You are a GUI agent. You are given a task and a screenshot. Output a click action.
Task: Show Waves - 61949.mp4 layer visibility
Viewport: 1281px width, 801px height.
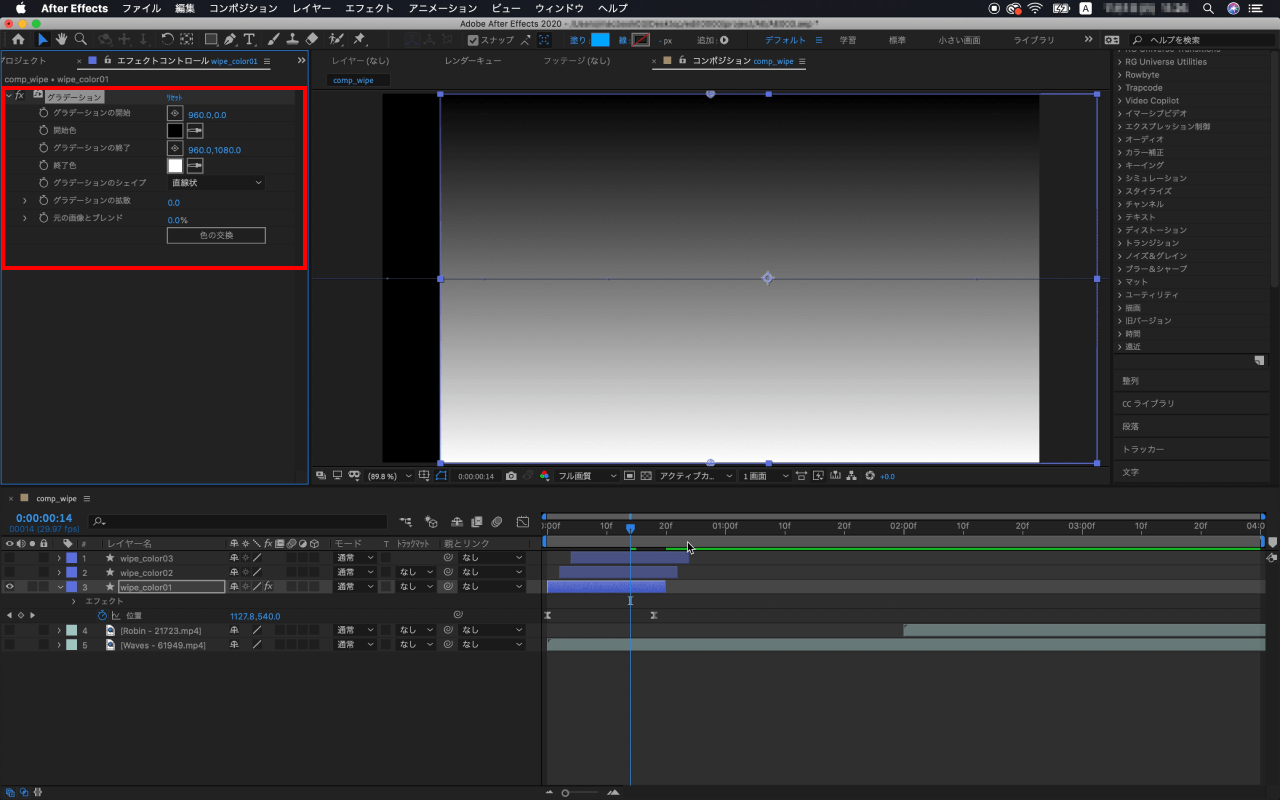click(x=9, y=645)
